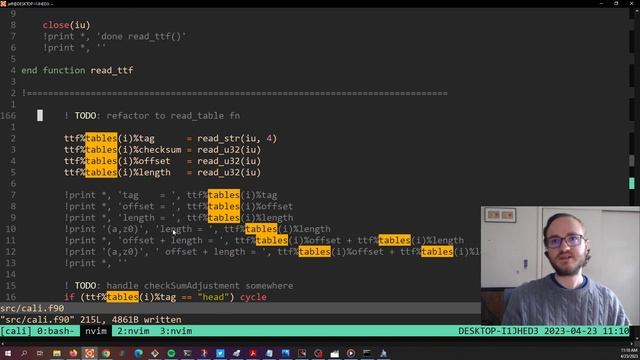Click the "!print *, 'done read_ttf()'" comment
640x360 pixels.
click(114, 36)
